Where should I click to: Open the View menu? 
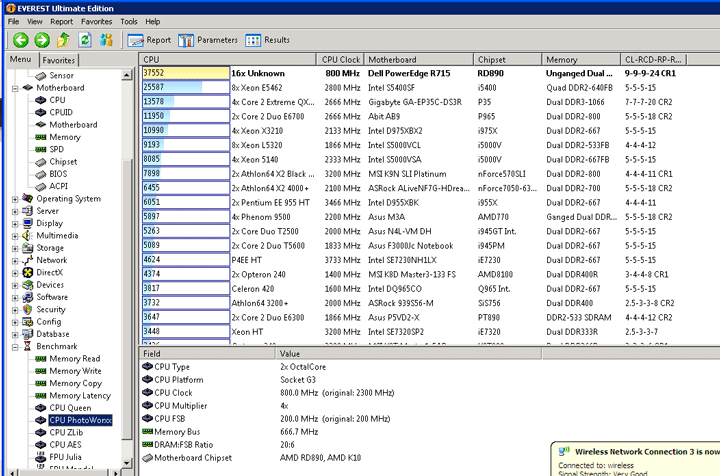(34, 22)
